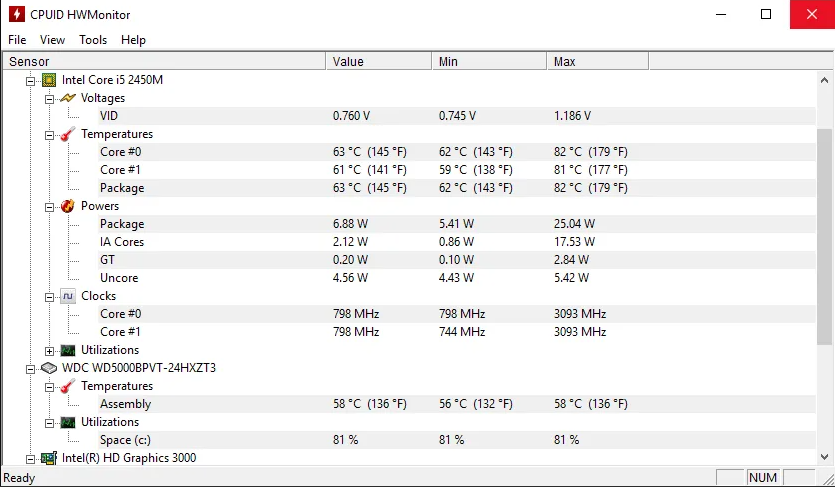The height and width of the screenshot is (487, 835).
Task: Click the scrollbar down arrow
Action: point(824,457)
